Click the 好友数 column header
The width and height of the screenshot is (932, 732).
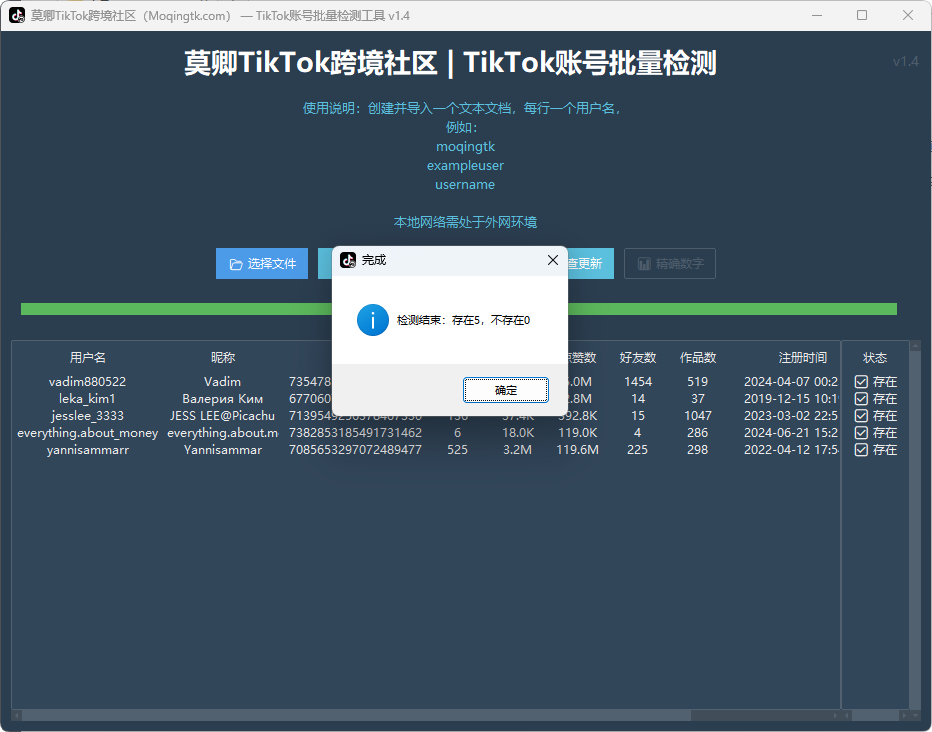click(638, 358)
